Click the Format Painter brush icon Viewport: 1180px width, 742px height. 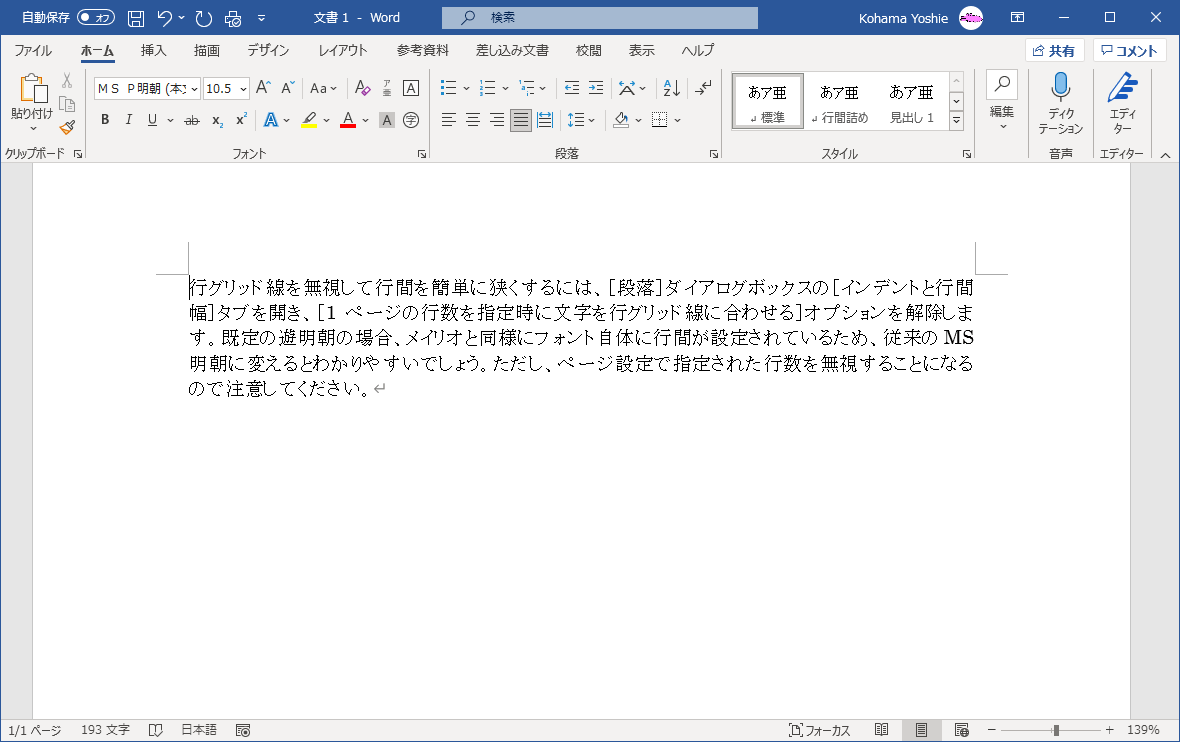click(x=67, y=127)
